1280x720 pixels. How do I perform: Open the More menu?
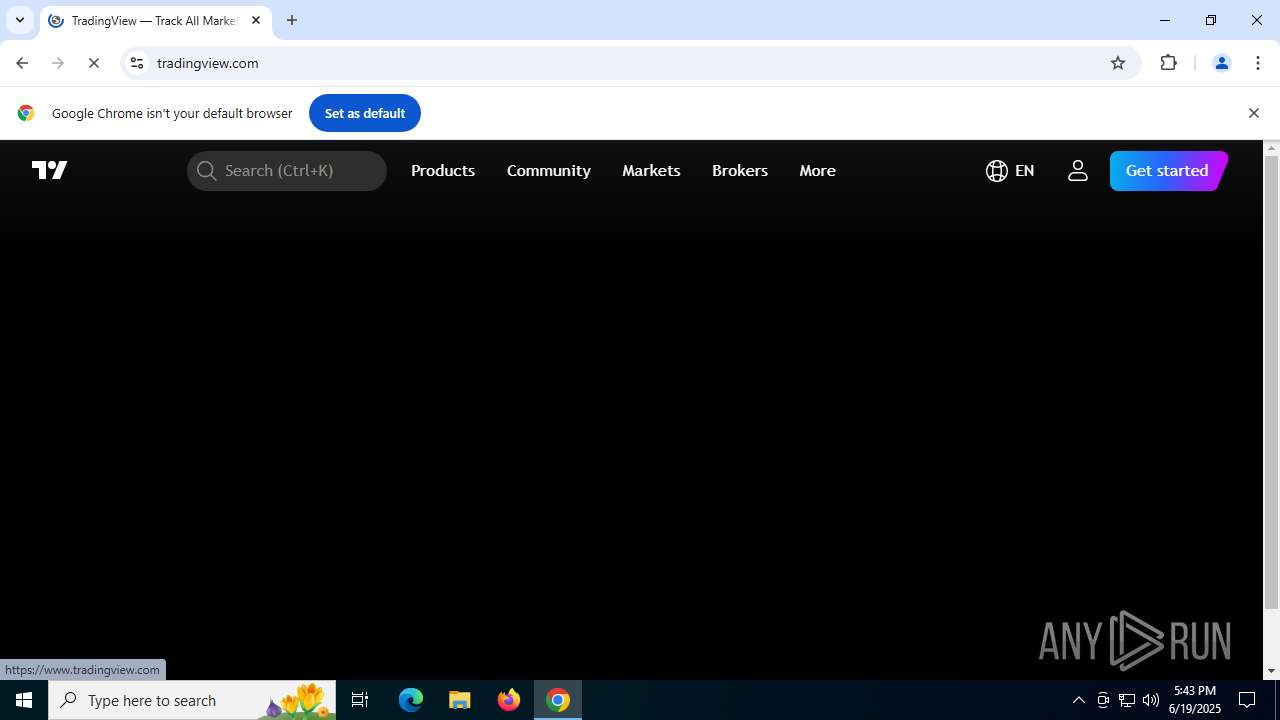click(817, 170)
